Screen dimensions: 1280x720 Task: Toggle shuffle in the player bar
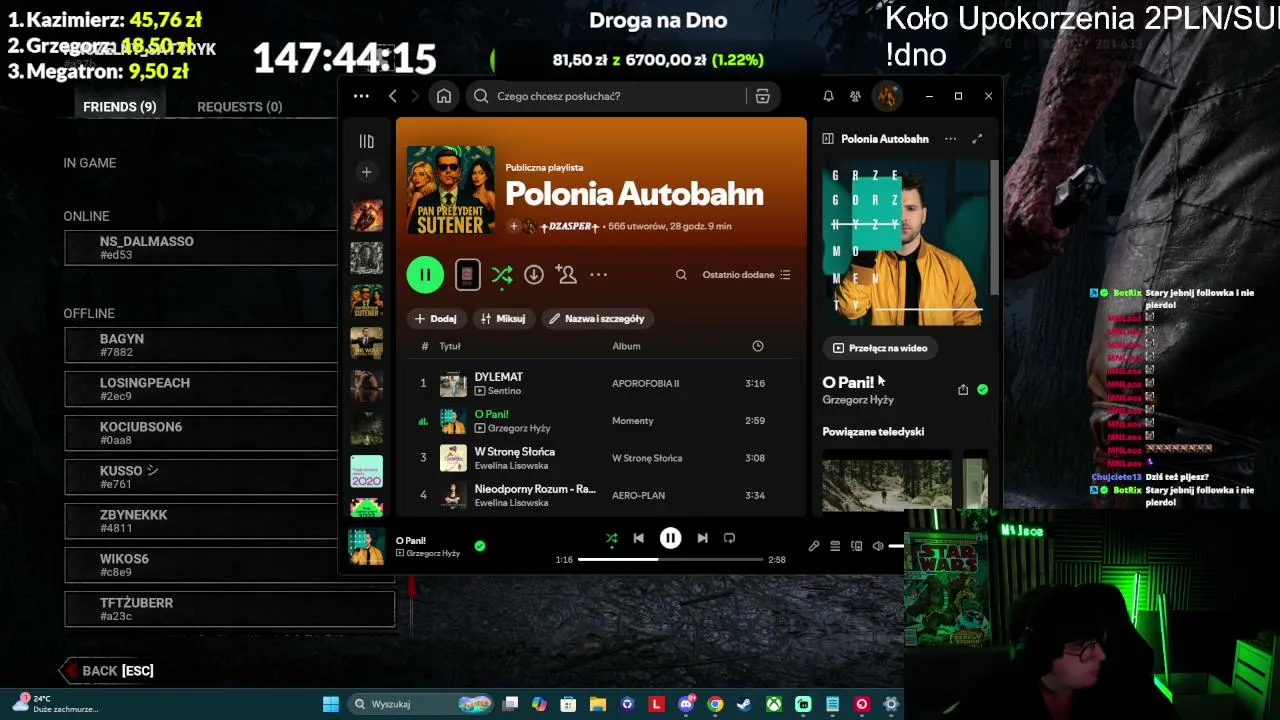click(x=611, y=538)
